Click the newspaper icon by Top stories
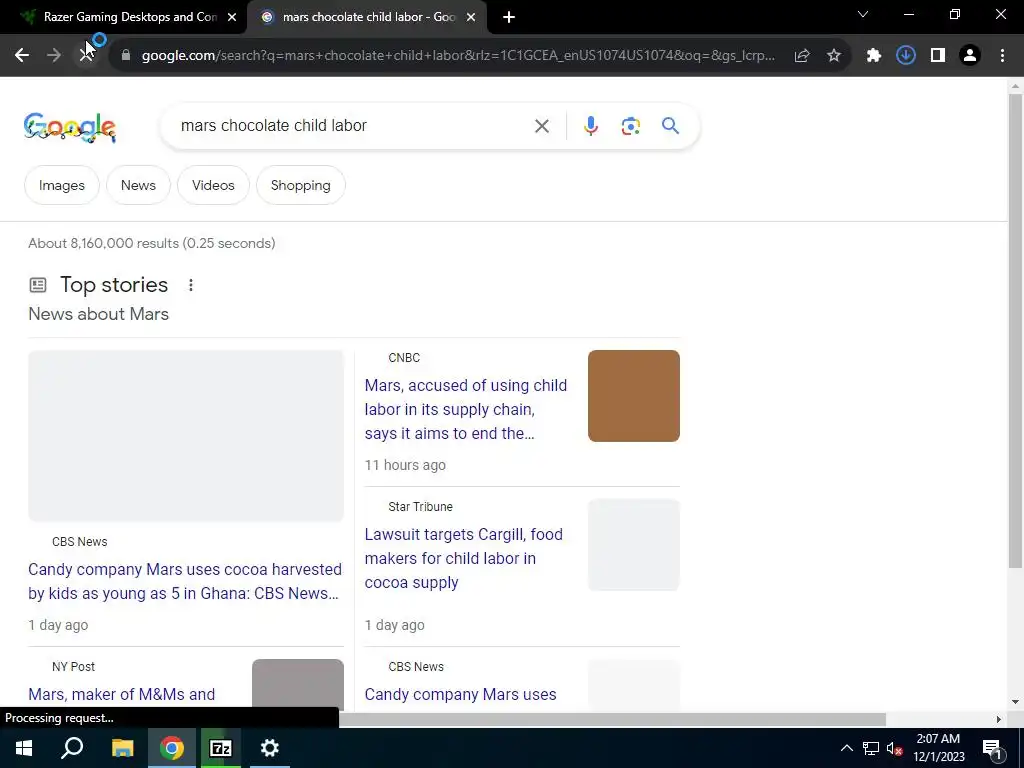 [x=38, y=285]
